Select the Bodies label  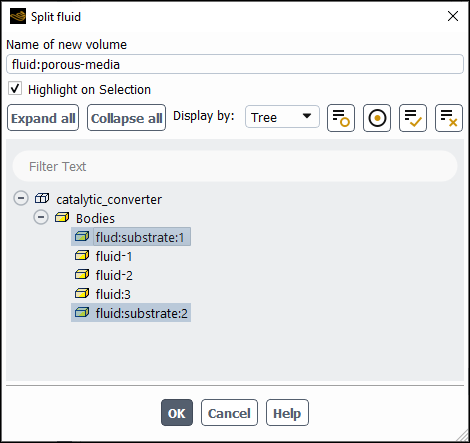click(95, 218)
